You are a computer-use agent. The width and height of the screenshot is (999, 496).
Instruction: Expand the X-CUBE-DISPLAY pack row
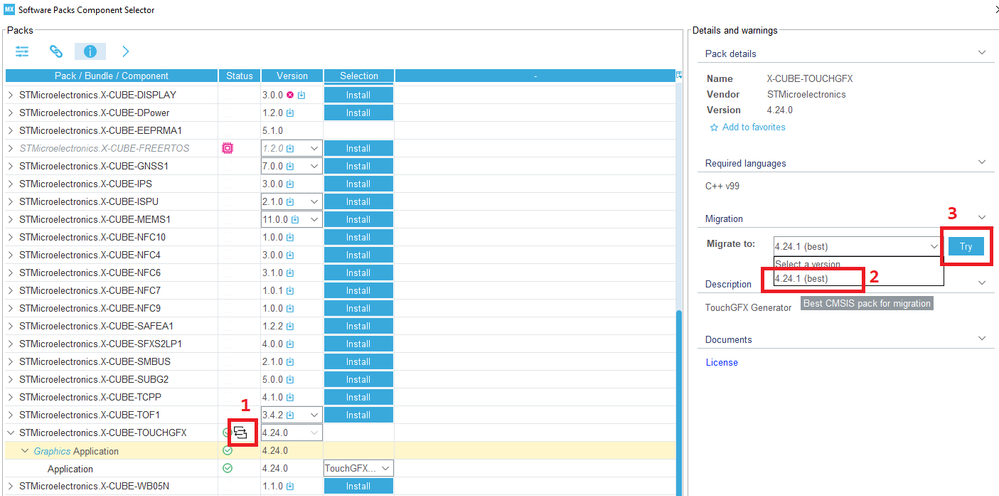click(10, 95)
